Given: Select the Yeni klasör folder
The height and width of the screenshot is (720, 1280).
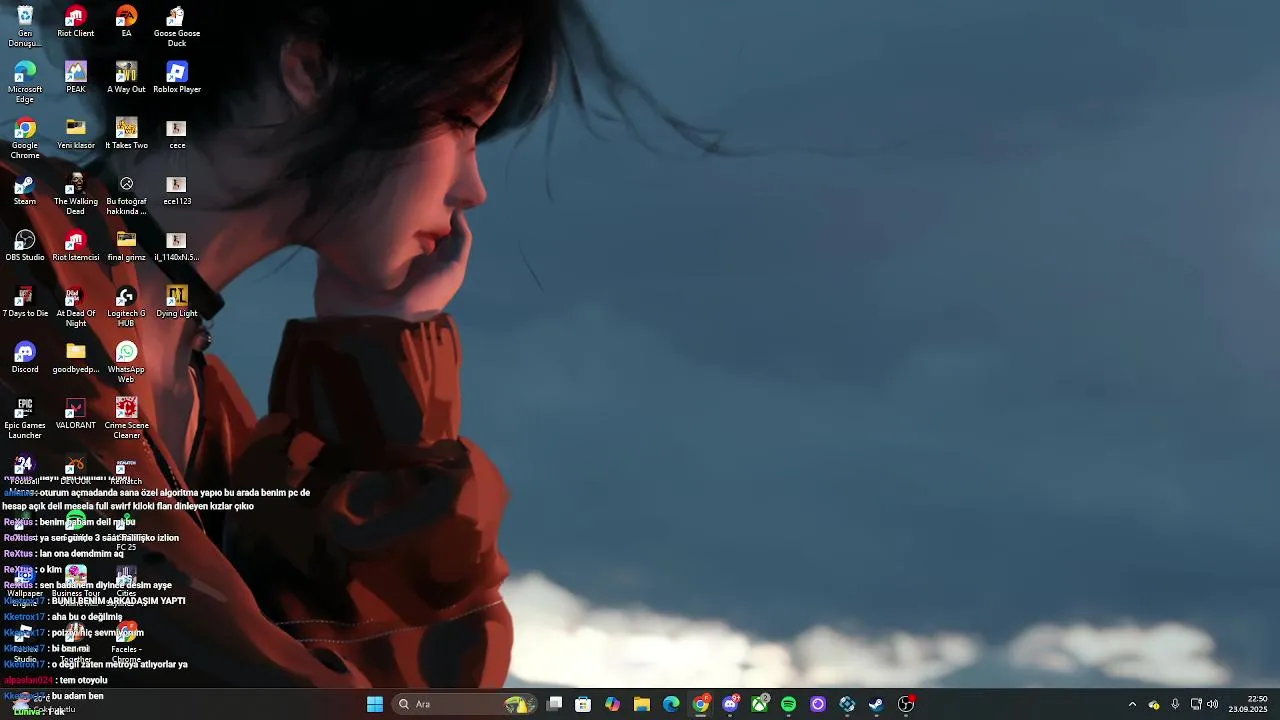Looking at the screenshot, I should click(76, 134).
